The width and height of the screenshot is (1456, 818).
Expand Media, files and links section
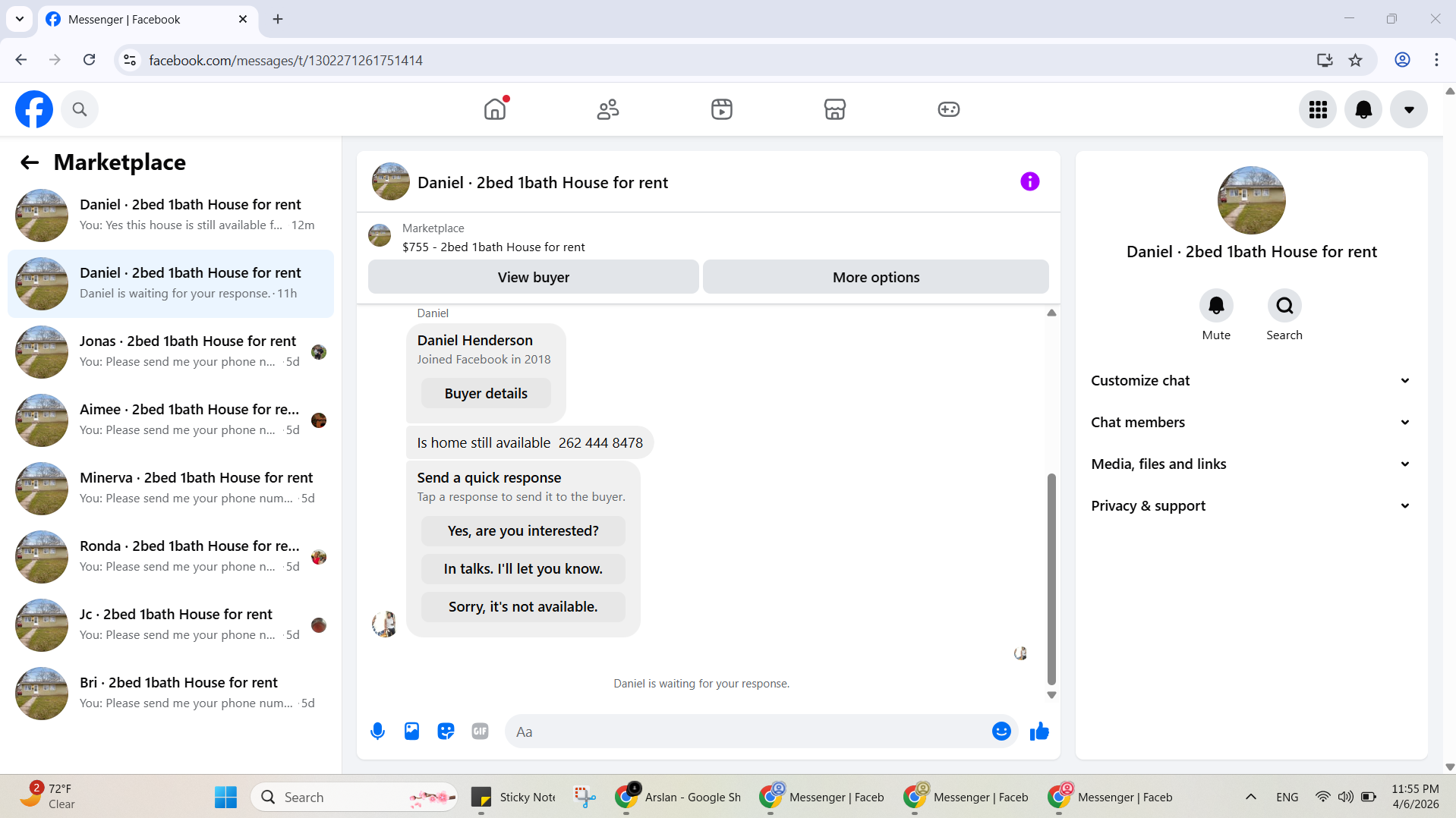pyautogui.click(x=1251, y=464)
